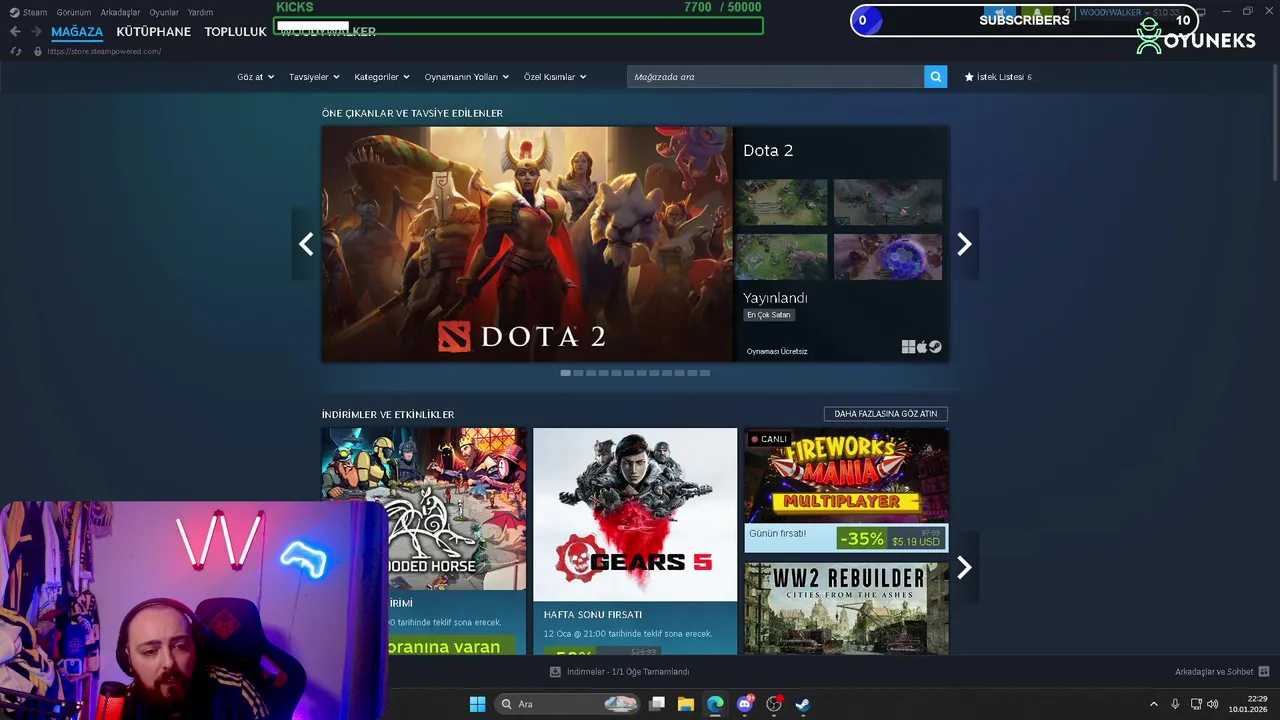Open Microsoft Edge from the taskbar
Screen dimensions: 1280x720
point(715,704)
